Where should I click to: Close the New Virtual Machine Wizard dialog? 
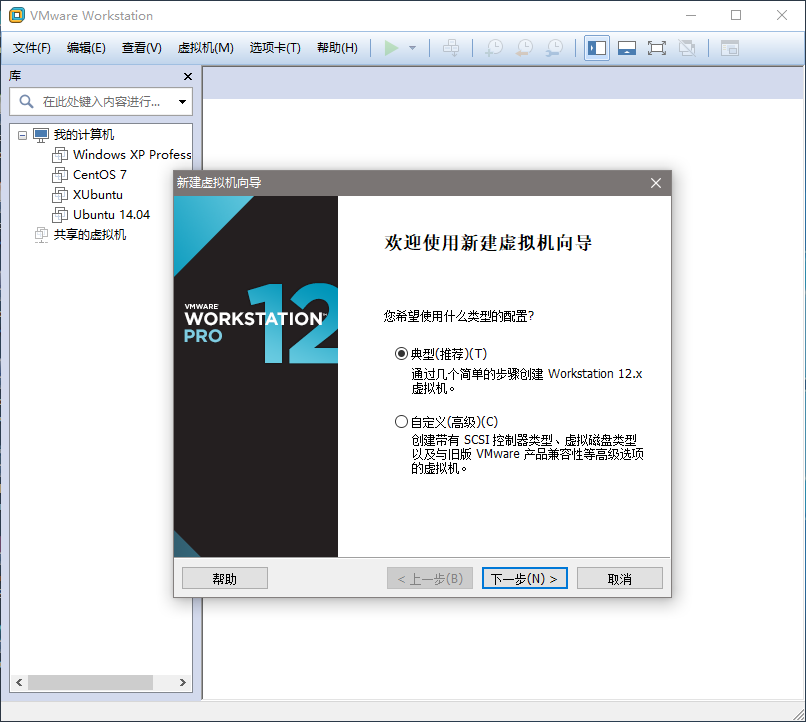click(x=655, y=183)
